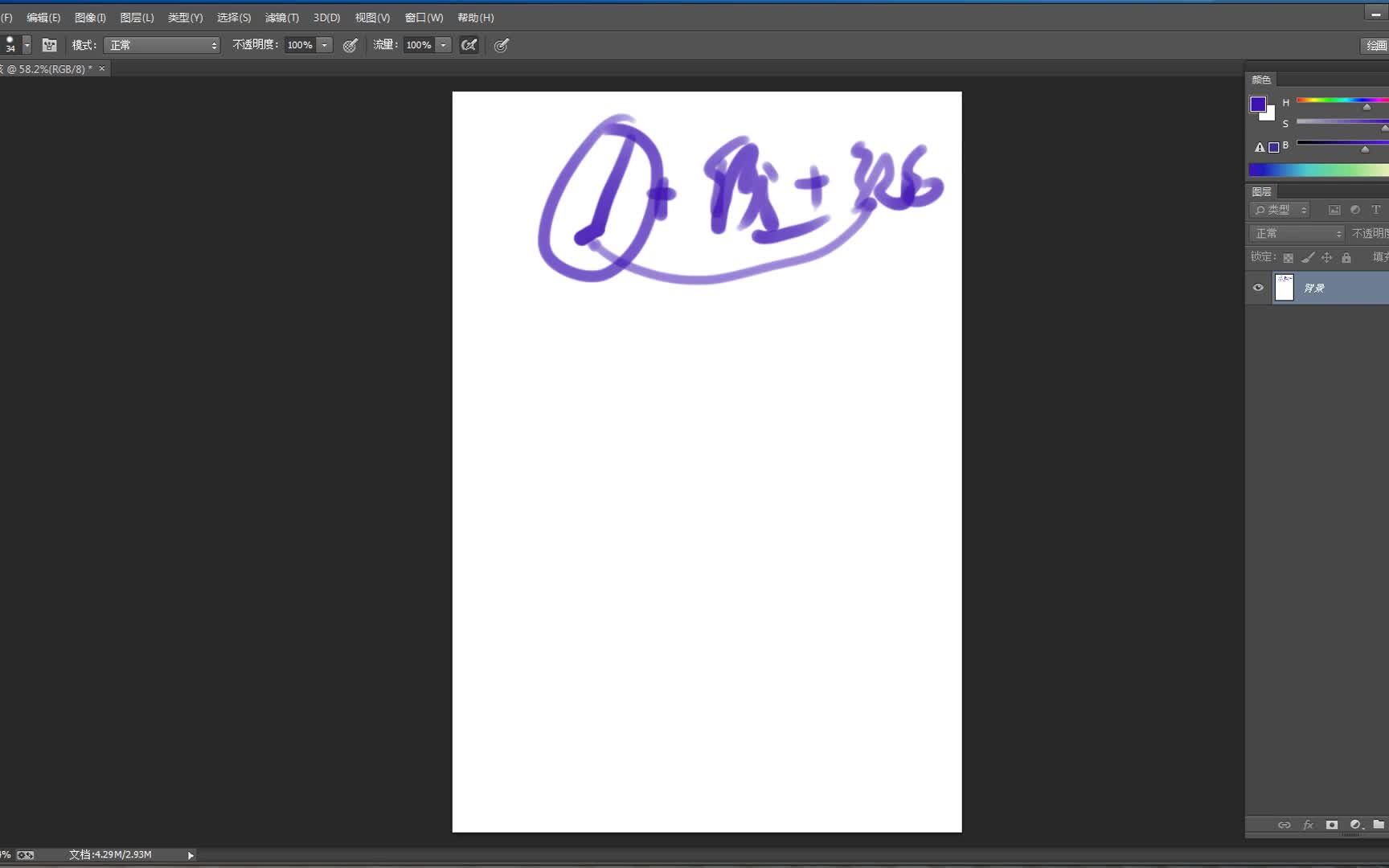Create a new group with folder icon

[x=1379, y=825]
